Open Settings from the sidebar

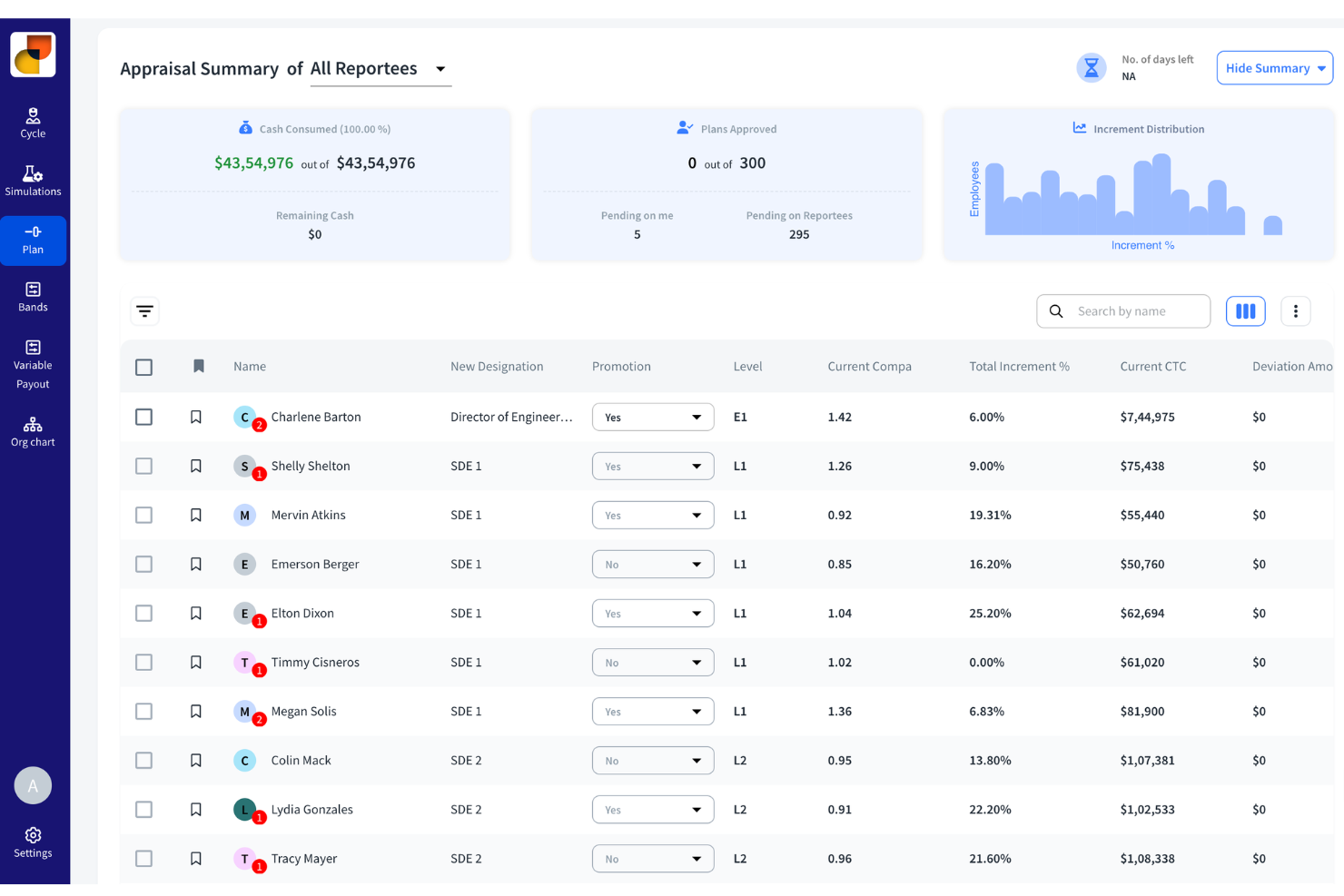tap(33, 842)
